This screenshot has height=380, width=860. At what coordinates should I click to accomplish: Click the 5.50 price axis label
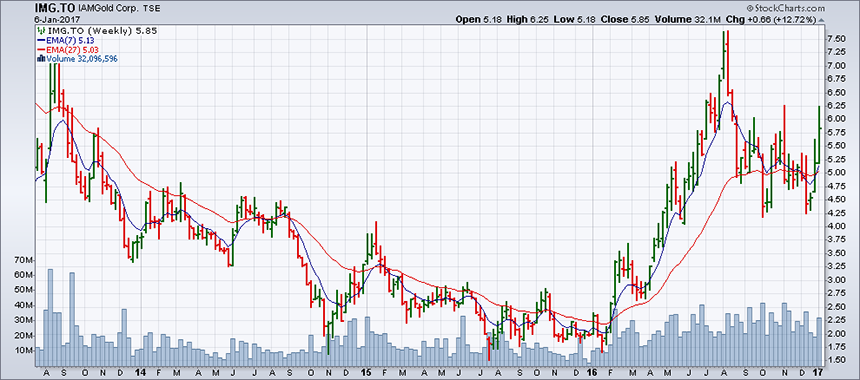pos(837,146)
